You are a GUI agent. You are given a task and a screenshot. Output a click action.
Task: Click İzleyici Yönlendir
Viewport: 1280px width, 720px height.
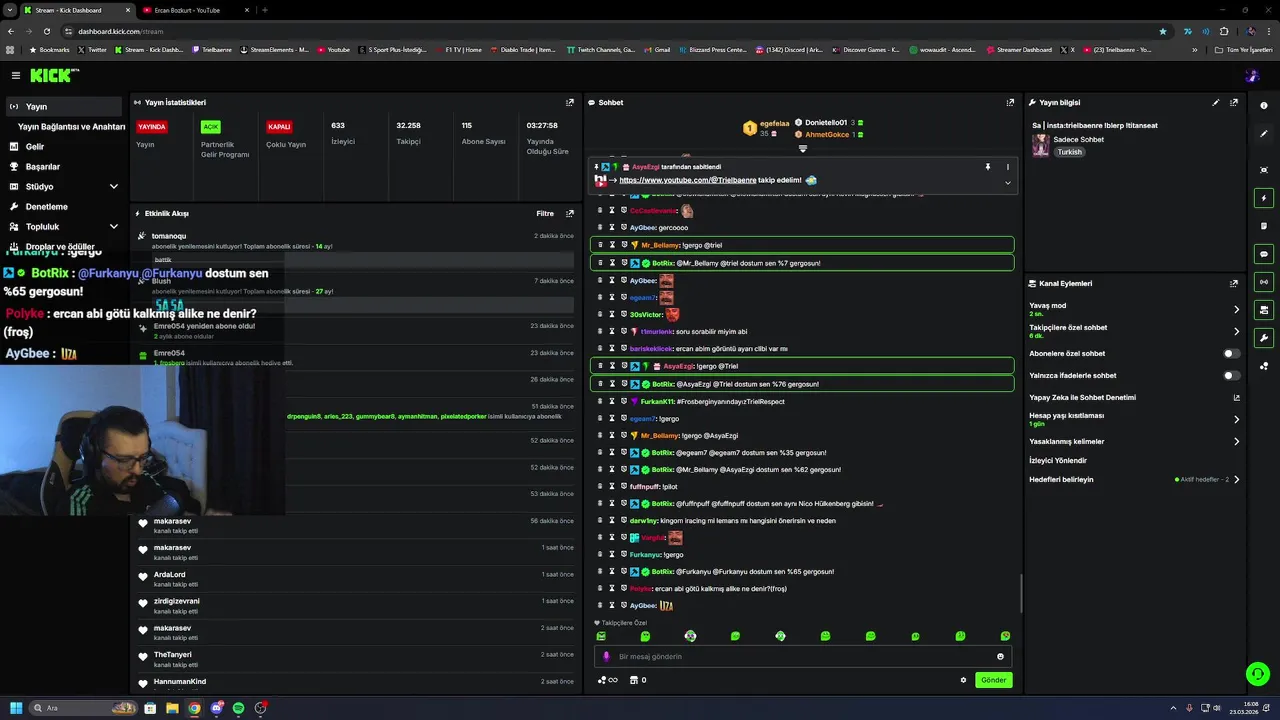tap(1058, 460)
